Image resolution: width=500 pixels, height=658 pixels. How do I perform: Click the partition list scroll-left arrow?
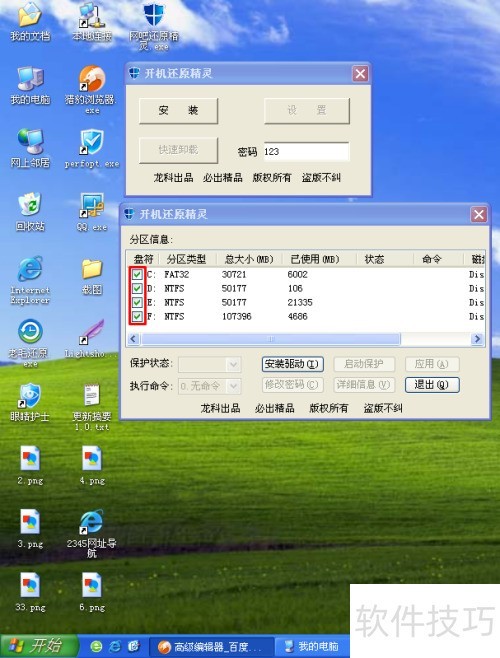pyautogui.click(x=134, y=339)
